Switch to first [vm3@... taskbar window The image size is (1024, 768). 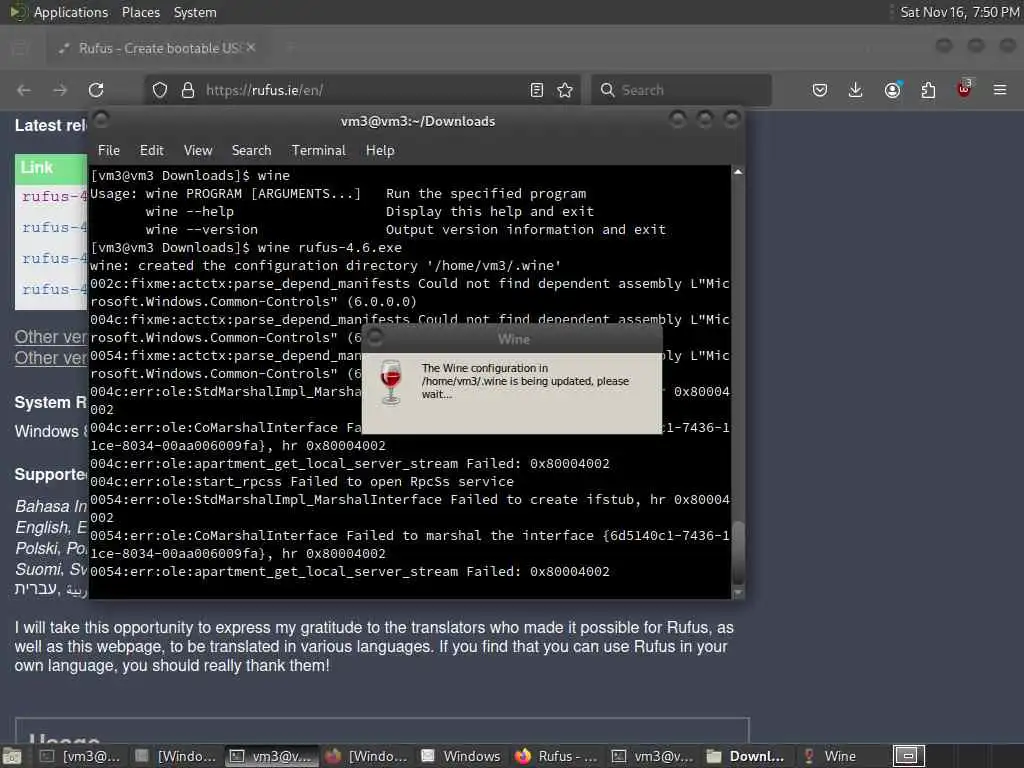pyautogui.click(x=80, y=756)
